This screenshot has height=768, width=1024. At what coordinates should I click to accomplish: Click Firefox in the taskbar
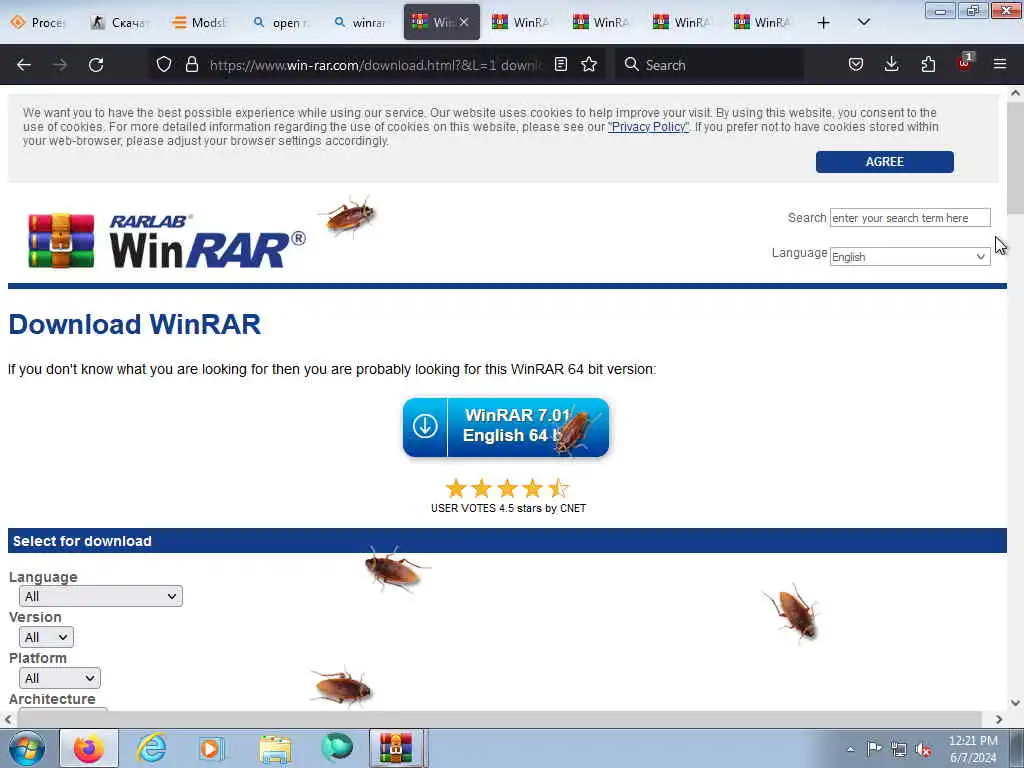pos(89,748)
